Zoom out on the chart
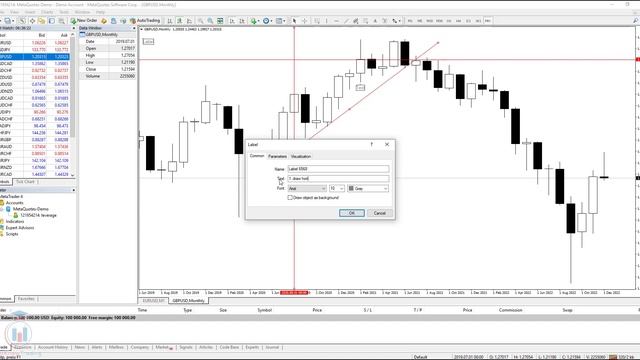The height and width of the screenshot is (360, 640). pyautogui.click(x=210, y=20)
